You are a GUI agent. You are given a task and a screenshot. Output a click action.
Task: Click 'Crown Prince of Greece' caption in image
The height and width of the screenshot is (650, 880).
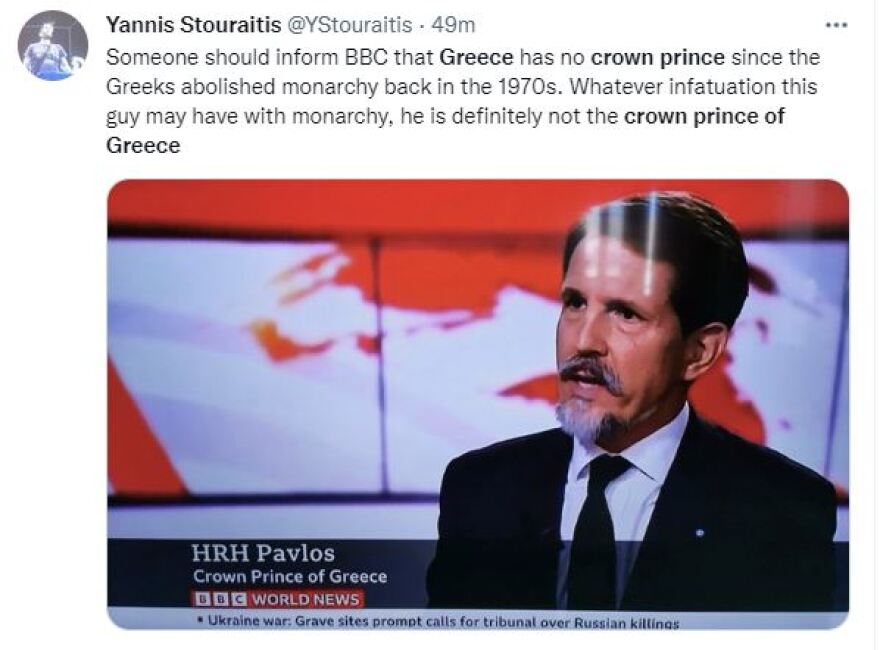289,577
